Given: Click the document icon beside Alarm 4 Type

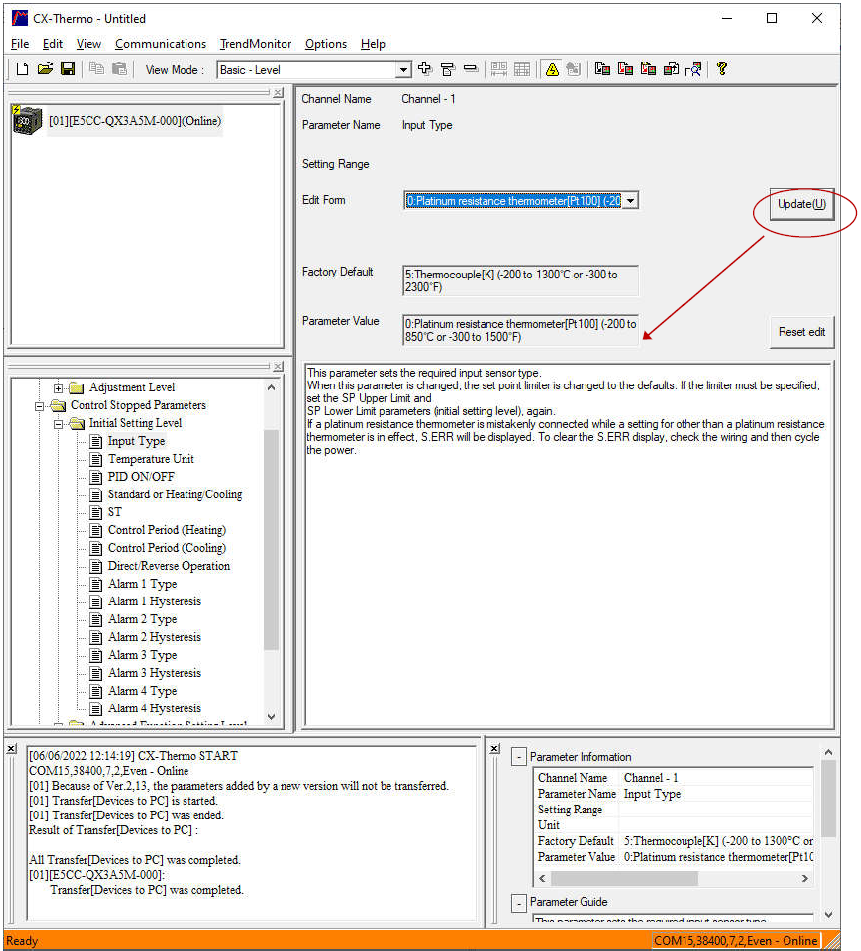Looking at the screenshot, I should (96, 691).
